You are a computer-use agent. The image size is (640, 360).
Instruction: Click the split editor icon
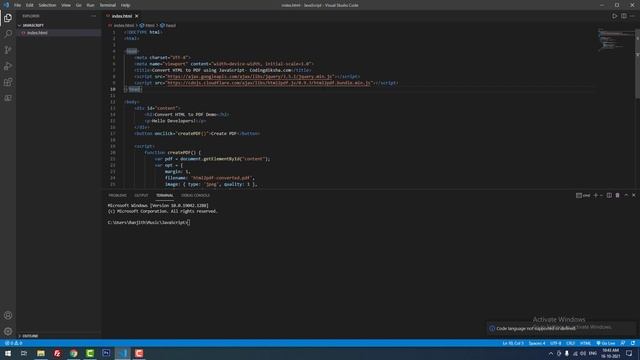pyautogui.click(x=624, y=16)
